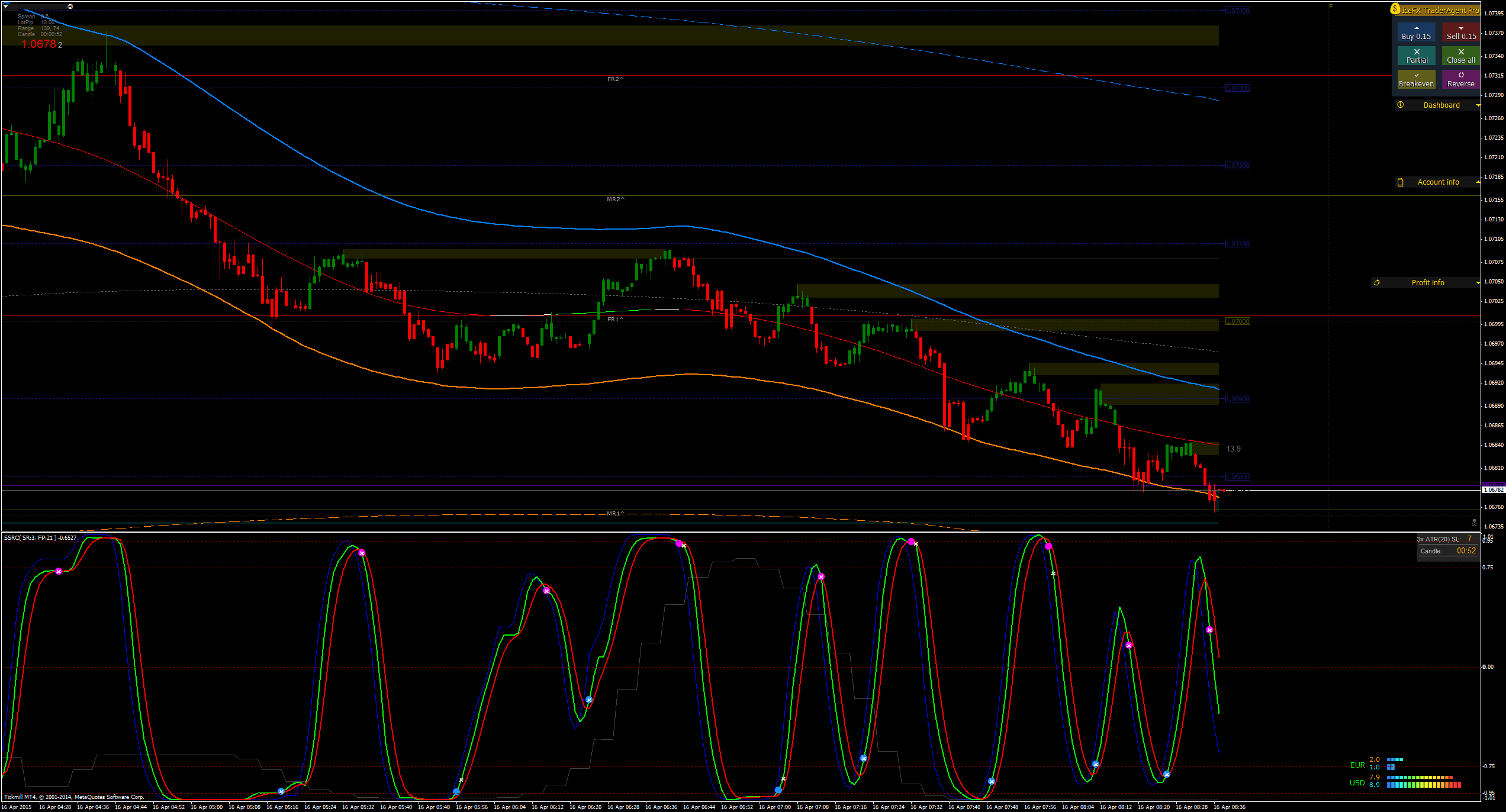Expand the Dashboard panel arrow

click(1478, 105)
